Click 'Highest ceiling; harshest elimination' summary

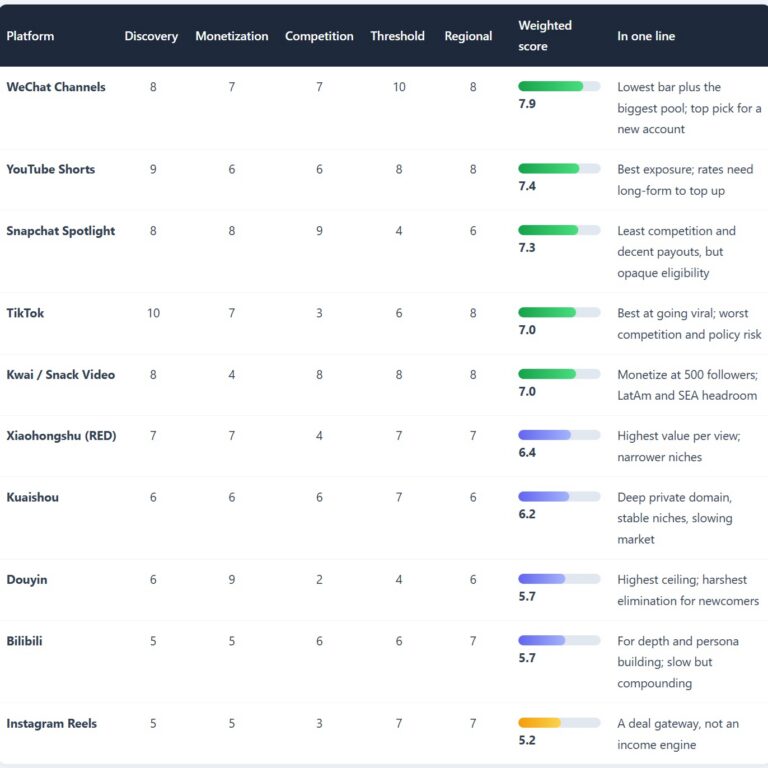[x=688, y=590]
